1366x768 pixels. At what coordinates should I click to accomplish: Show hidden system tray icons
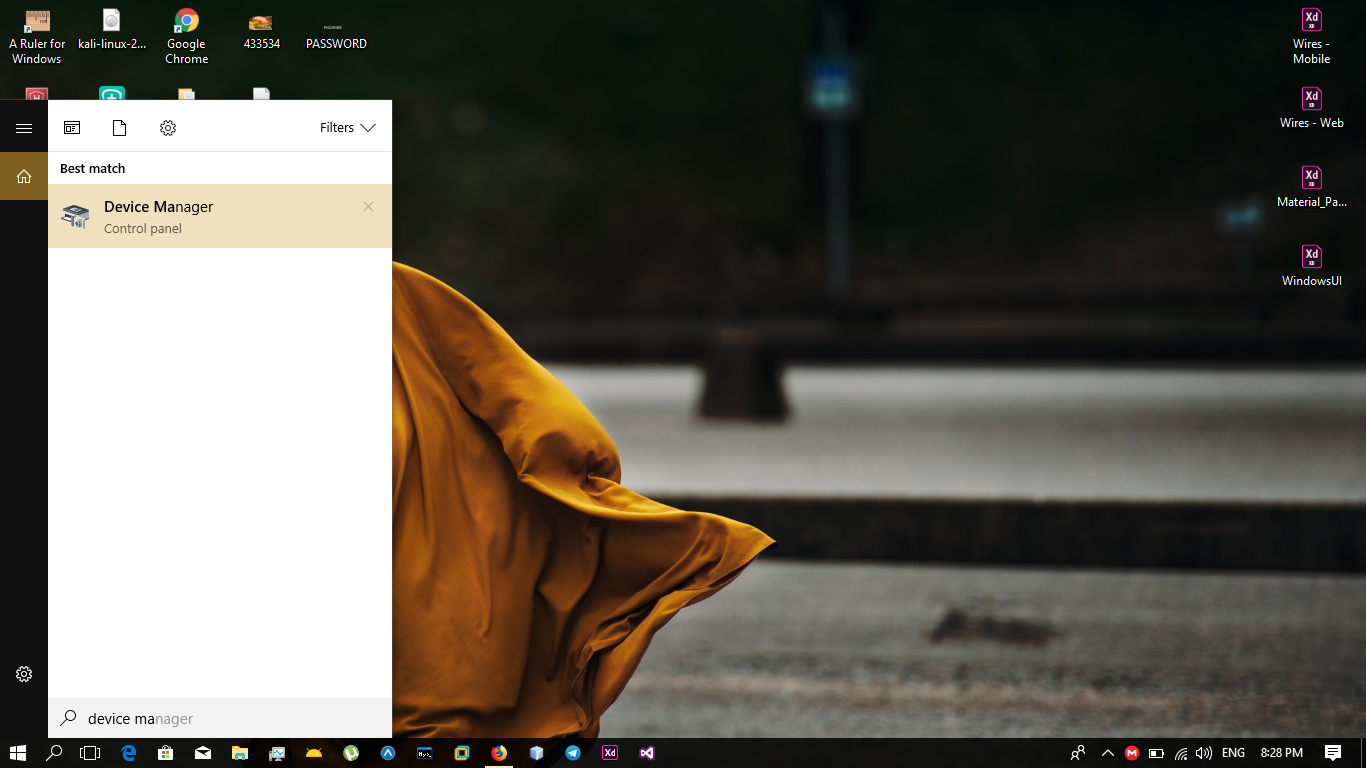point(1107,753)
